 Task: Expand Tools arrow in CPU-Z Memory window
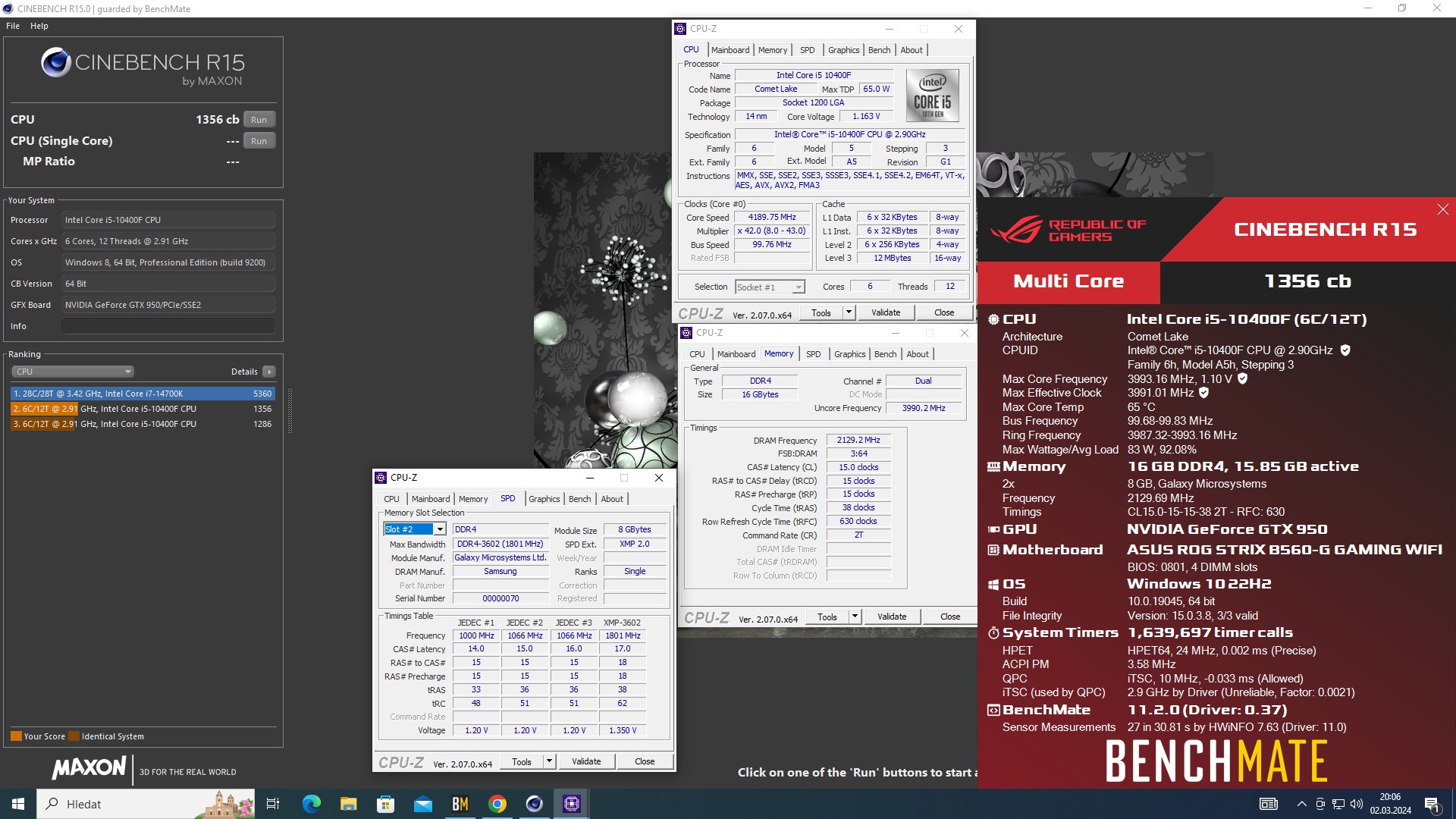pos(855,617)
